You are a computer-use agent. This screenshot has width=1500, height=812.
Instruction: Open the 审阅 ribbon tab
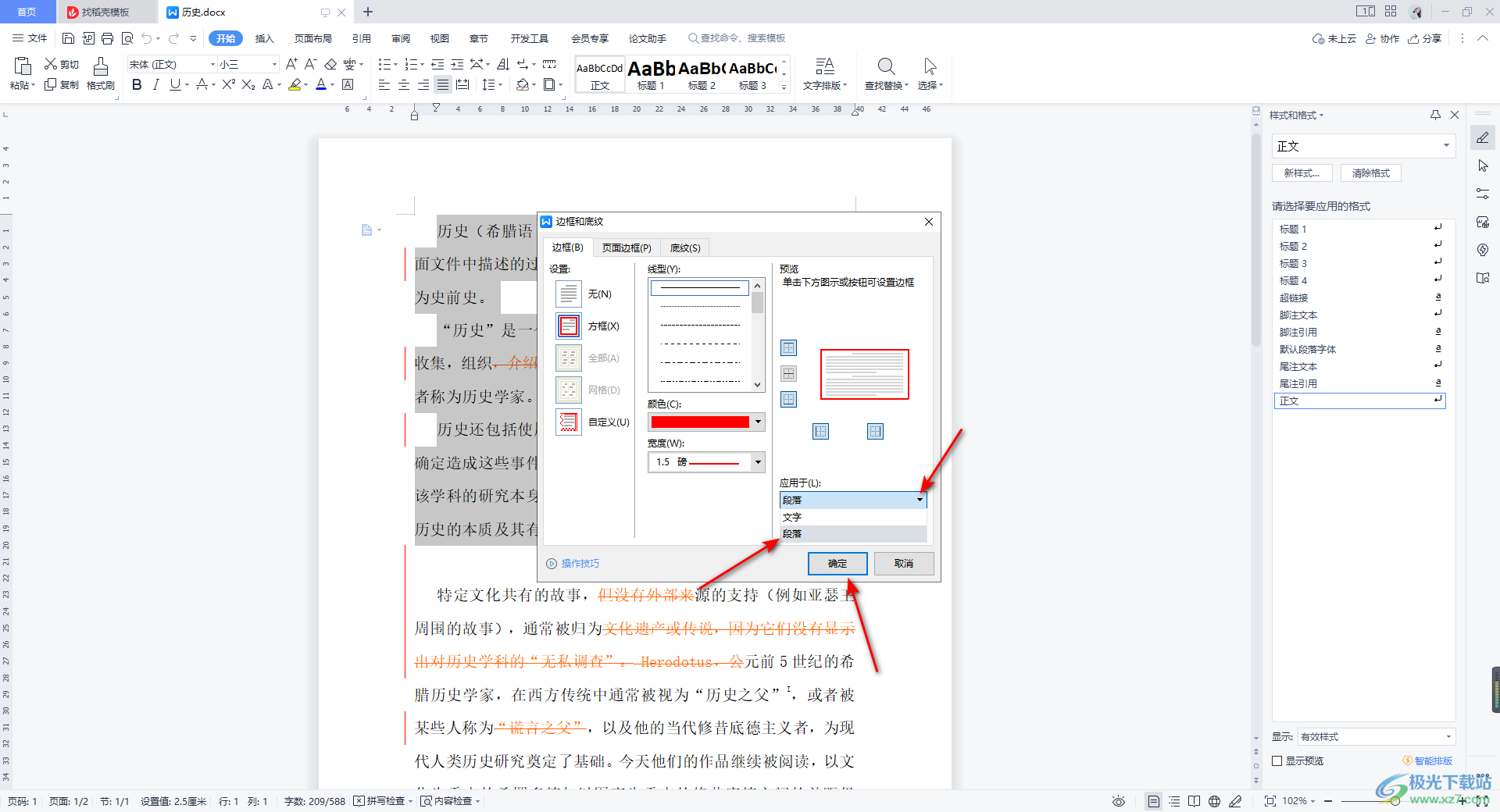[x=401, y=38]
